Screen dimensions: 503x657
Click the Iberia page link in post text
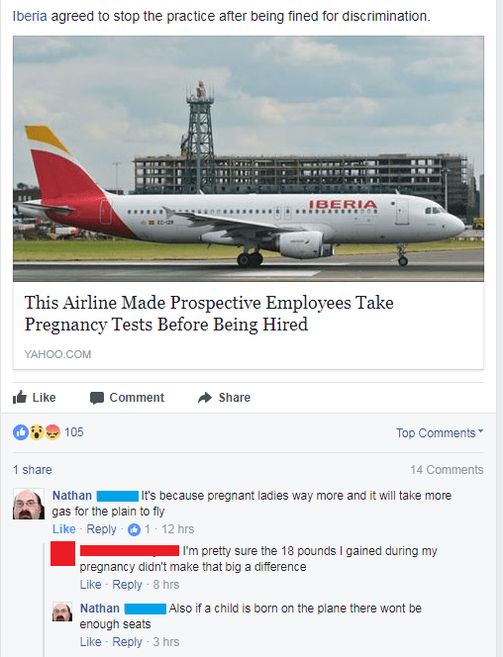30,16
